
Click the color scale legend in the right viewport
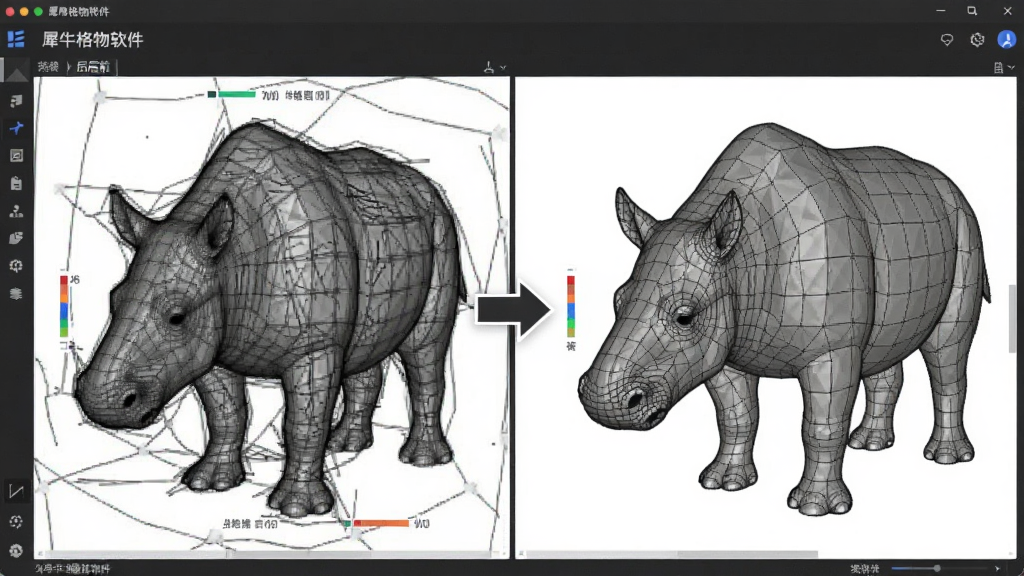[571, 306]
